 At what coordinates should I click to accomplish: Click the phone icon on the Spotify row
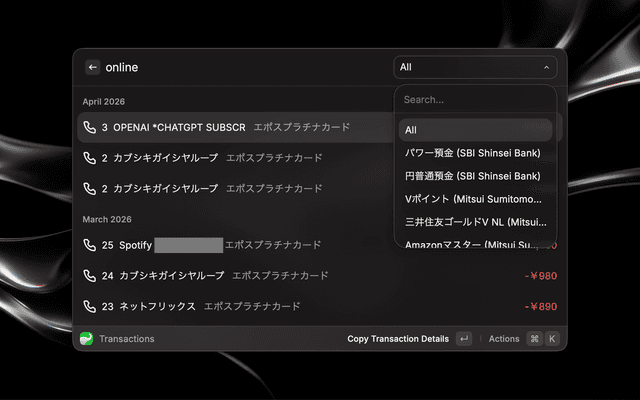90,245
